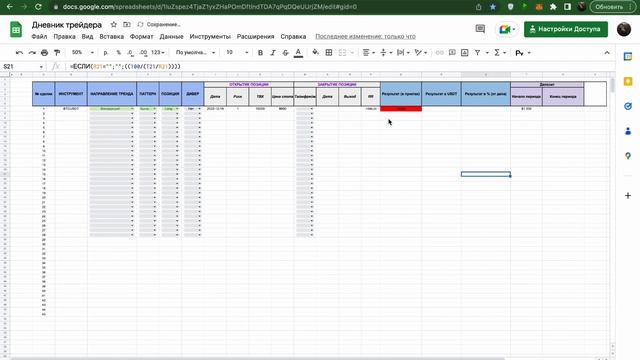This screenshot has height=360, width=640.
Task: Reload the browser page
Action: pyautogui.click(x=38, y=7)
